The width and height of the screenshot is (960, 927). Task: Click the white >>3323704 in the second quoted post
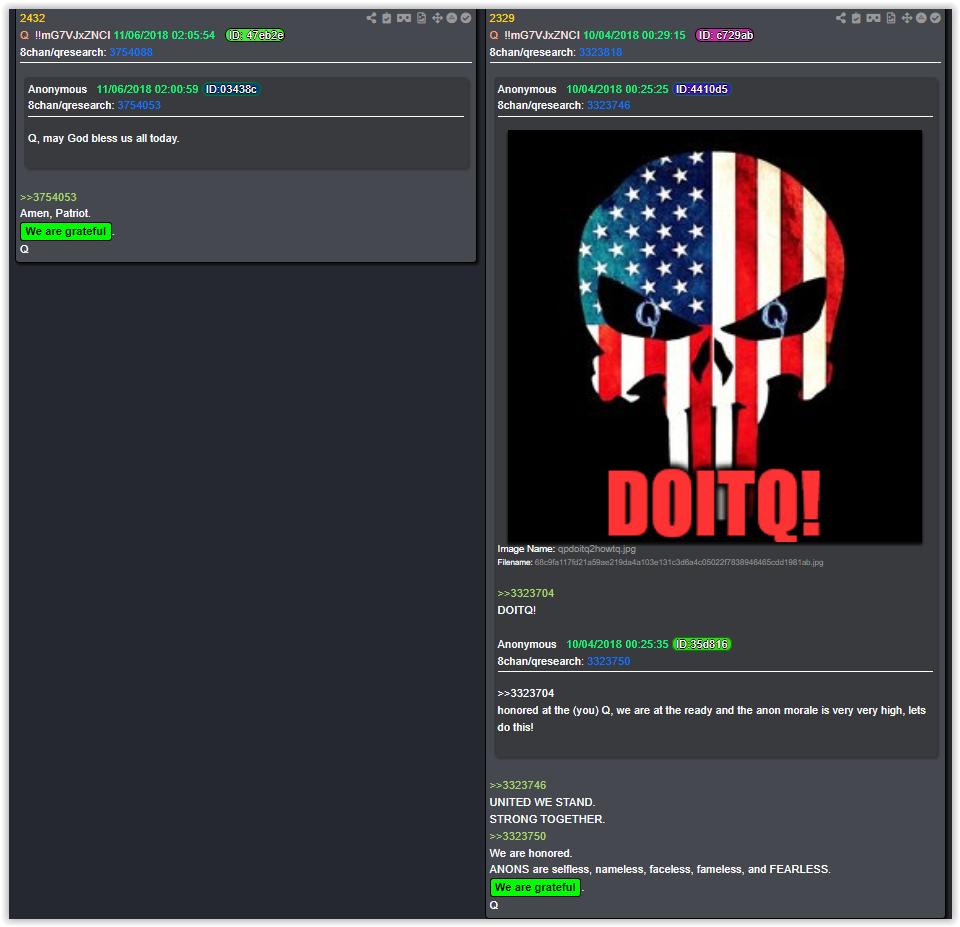pyautogui.click(x=526, y=693)
